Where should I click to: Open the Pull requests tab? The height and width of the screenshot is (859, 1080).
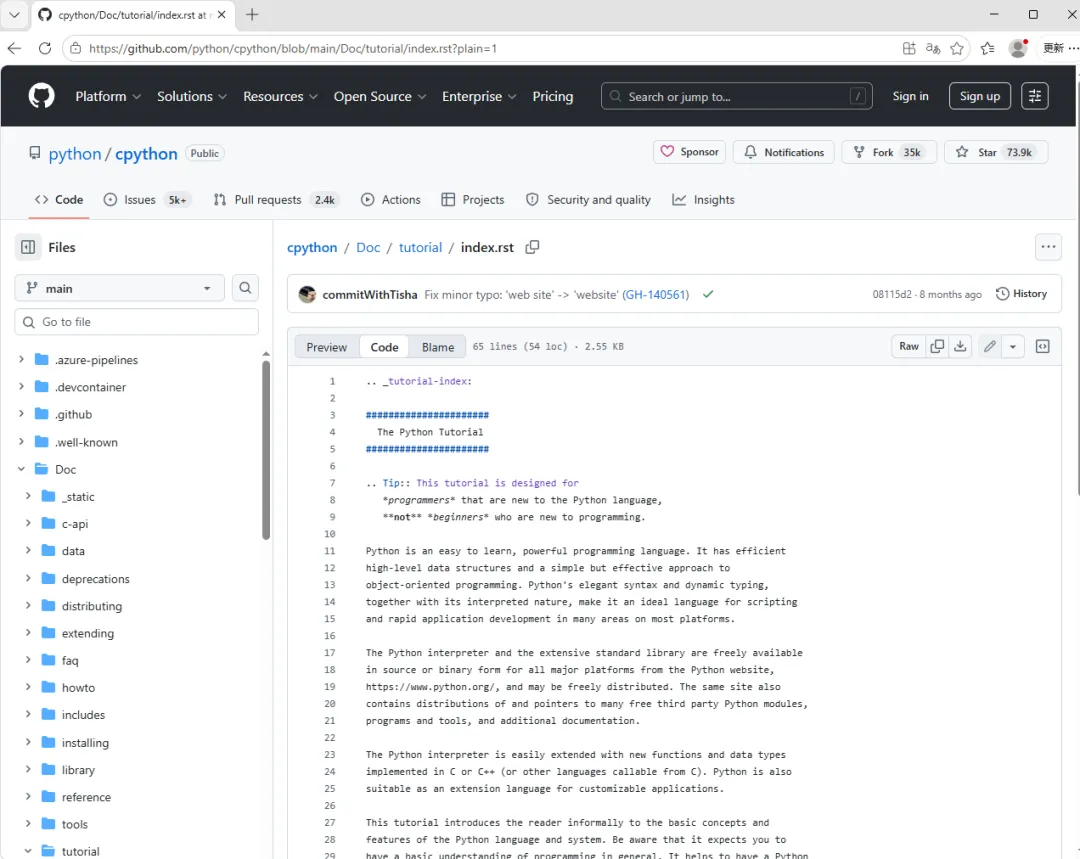pos(276,200)
